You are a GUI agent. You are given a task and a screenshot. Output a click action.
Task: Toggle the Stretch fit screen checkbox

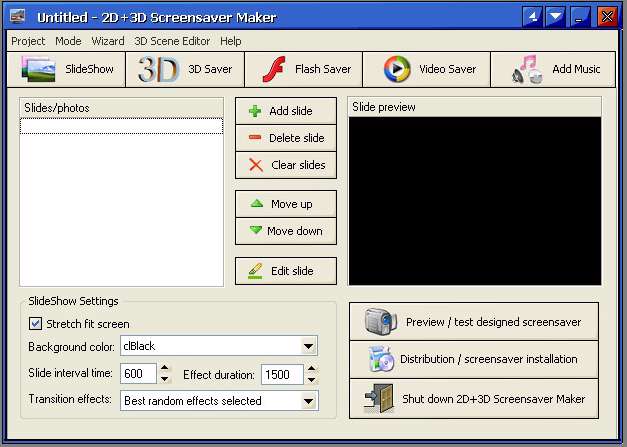(x=35, y=323)
